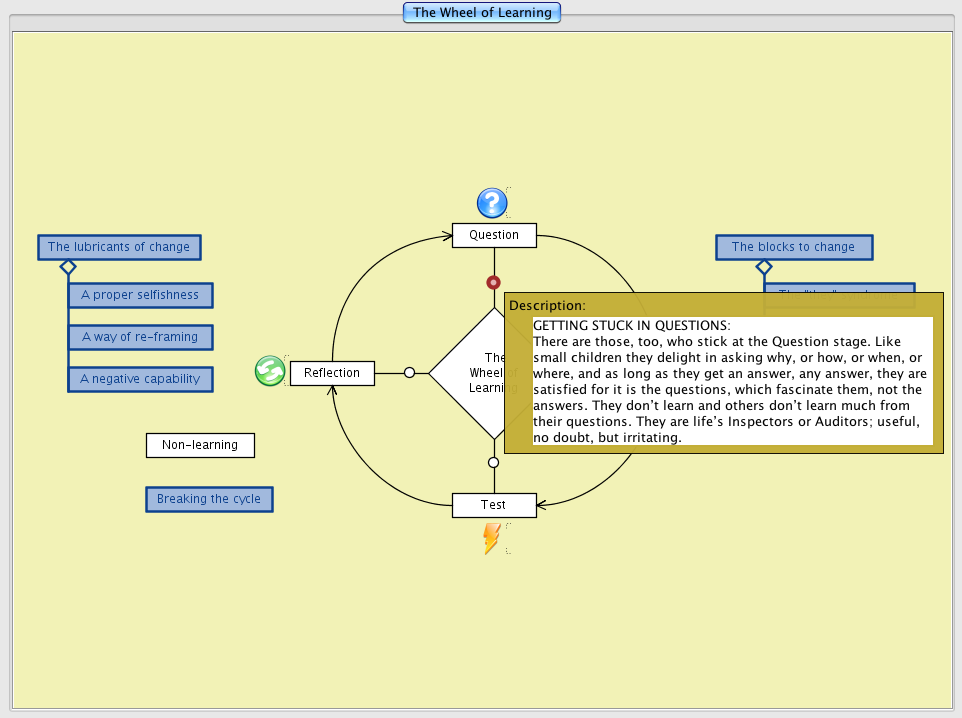Open the lubricants of change node
Viewport: 962px width, 718px height.
(119, 247)
